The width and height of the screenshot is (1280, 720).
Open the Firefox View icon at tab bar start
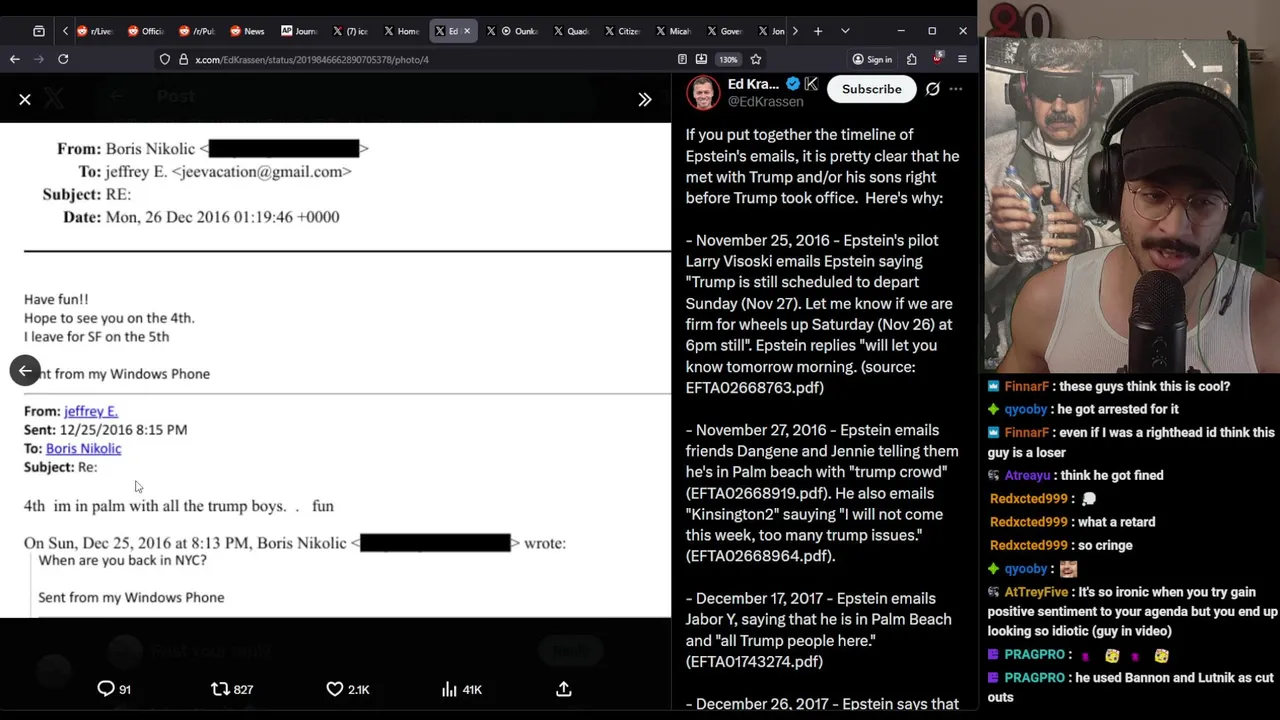coord(39,31)
